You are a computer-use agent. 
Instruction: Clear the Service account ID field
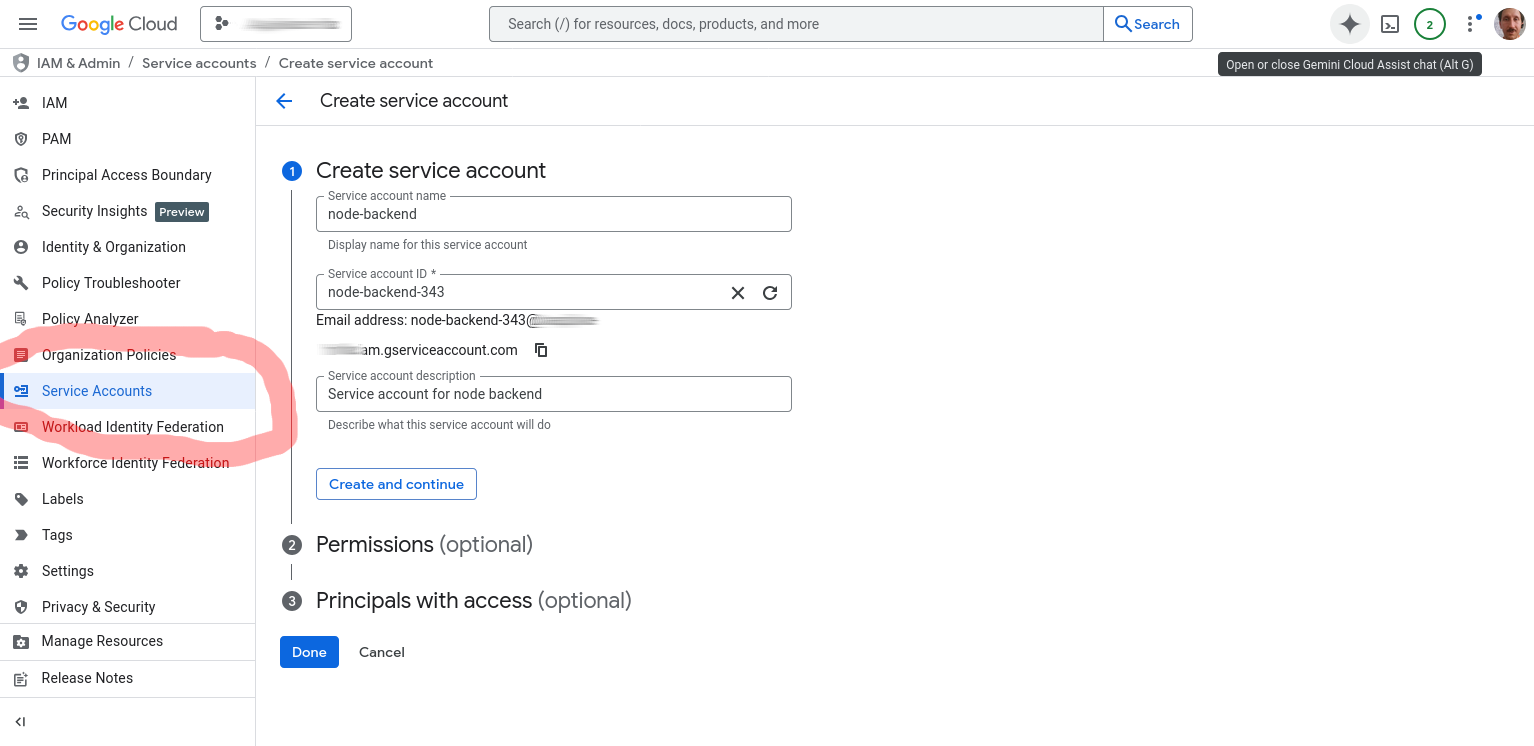point(738,293)
